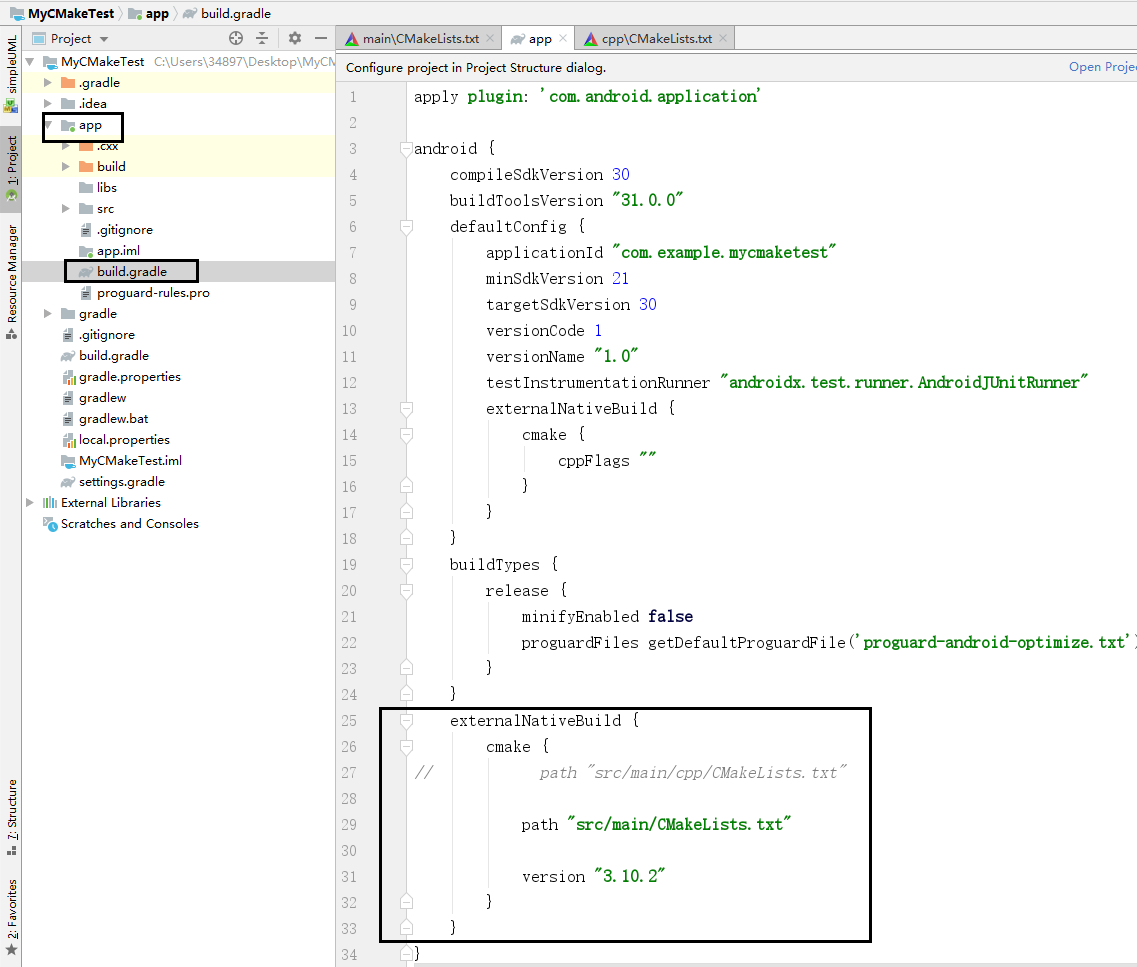Hide the Project panel with minus icon
Viewport: 1137px width, 967px height.
tap(321, 38)
